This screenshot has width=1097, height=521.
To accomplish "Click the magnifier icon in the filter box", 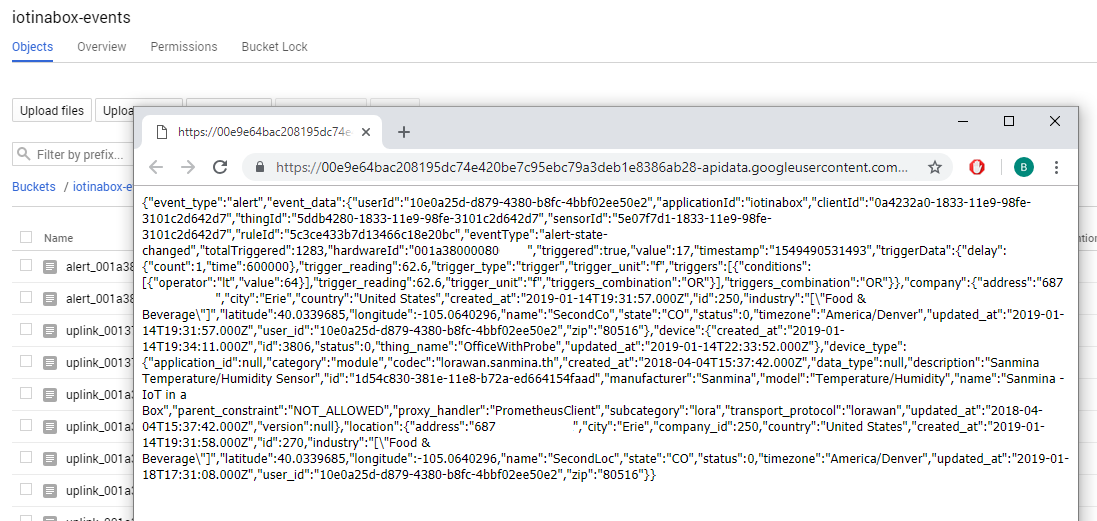I will click(x=23, y=154).
